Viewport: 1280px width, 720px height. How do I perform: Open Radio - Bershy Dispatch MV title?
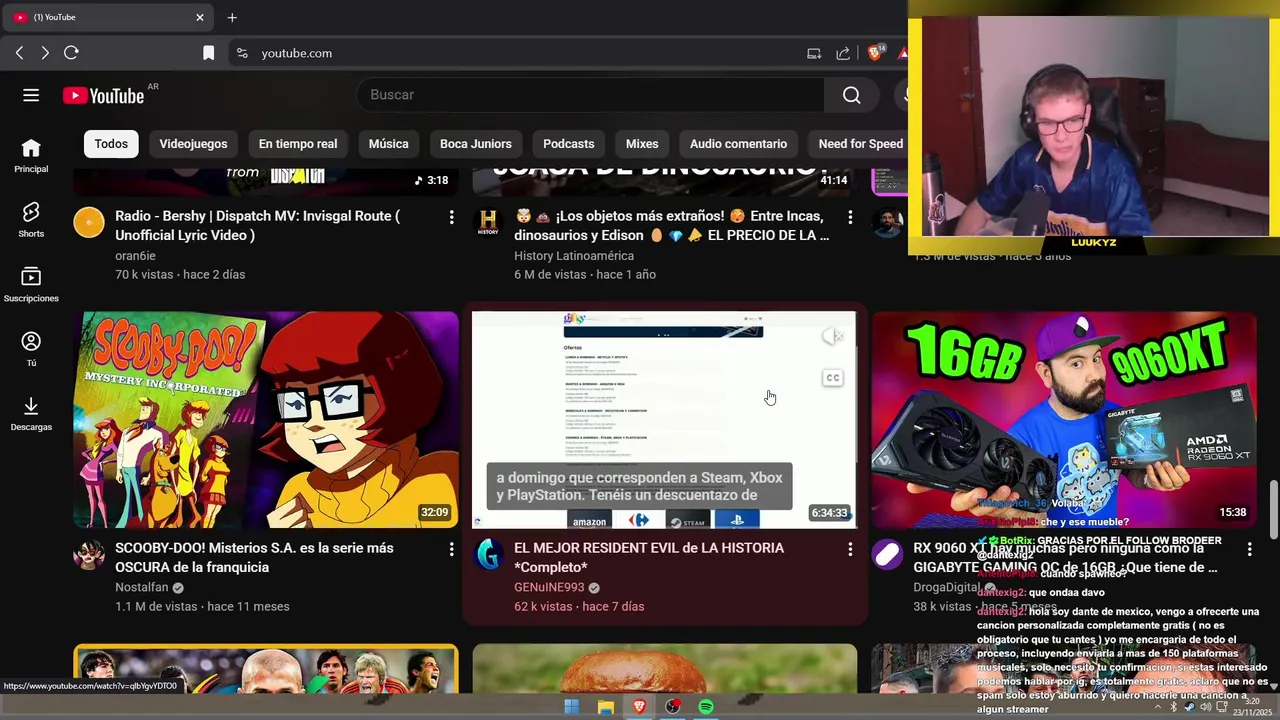click(257, 226)
